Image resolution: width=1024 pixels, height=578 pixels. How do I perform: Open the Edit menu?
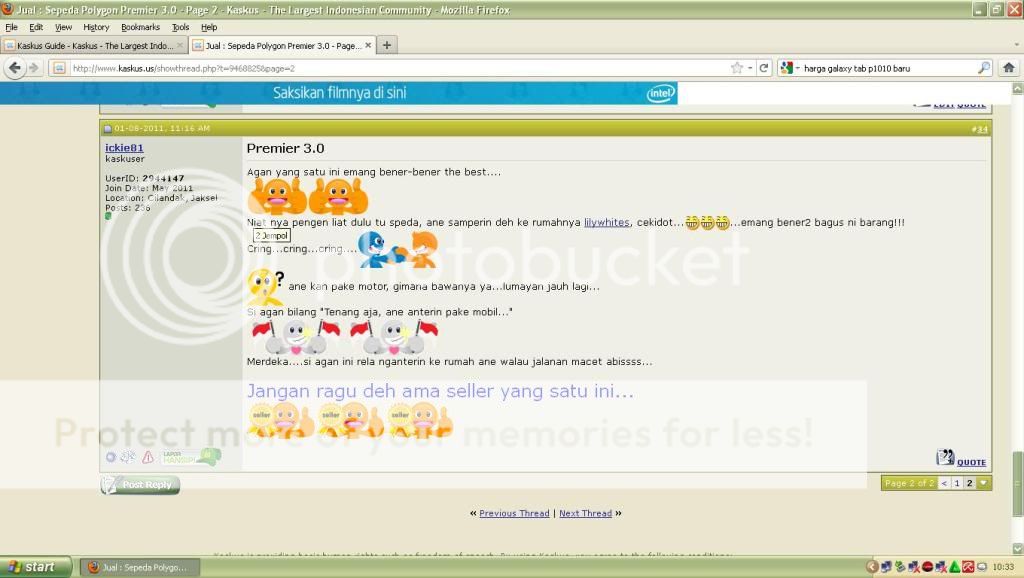point(36,27)
